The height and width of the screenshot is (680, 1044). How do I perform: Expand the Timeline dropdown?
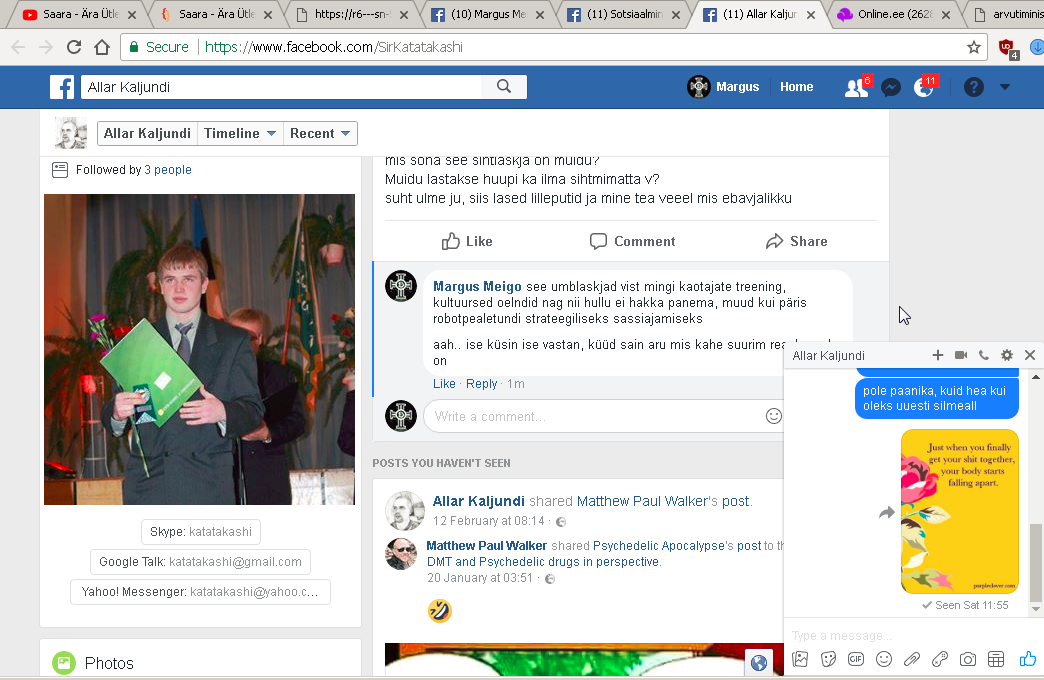pyautogui.click(x=240, y=133)
